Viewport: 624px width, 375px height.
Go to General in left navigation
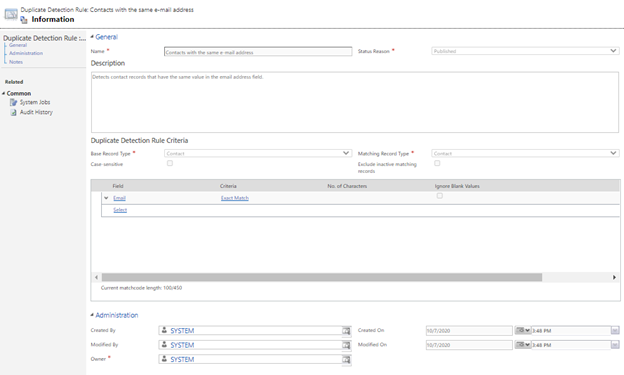(x=18, y=45)
